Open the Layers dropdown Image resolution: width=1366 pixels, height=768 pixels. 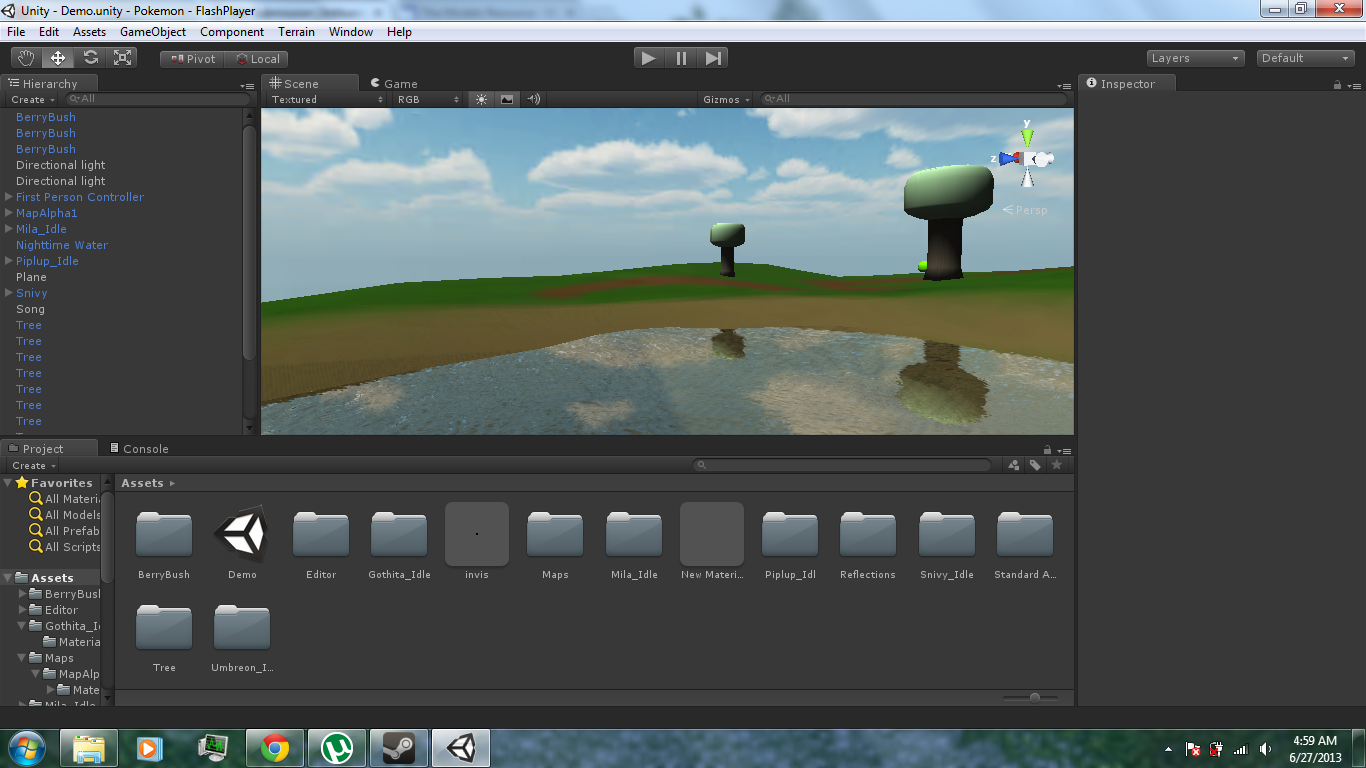coord(1195,58)
